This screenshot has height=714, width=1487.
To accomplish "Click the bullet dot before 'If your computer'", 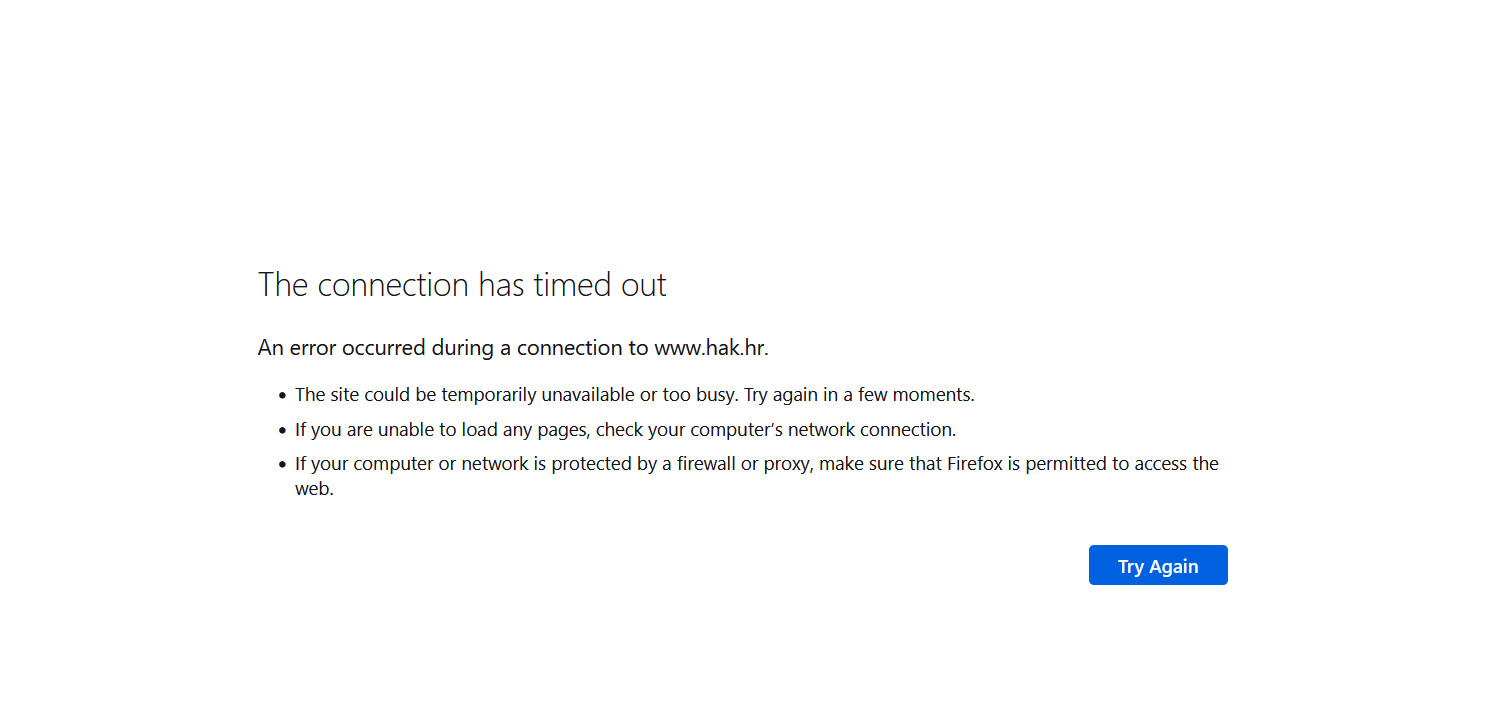I will click(x=283, y=465).
